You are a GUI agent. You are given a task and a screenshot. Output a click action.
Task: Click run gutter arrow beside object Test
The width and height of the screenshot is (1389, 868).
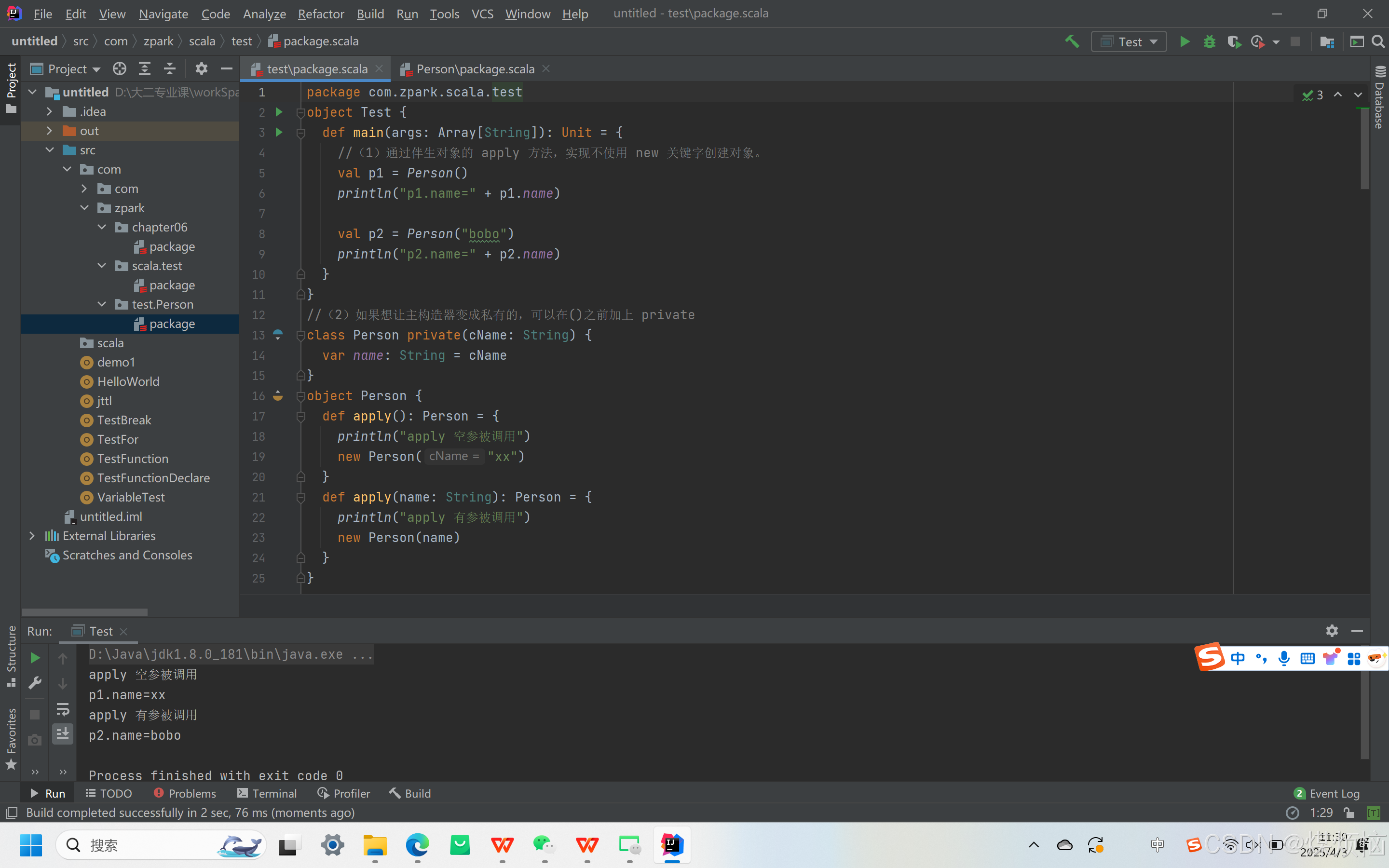[x=279, y=112]
